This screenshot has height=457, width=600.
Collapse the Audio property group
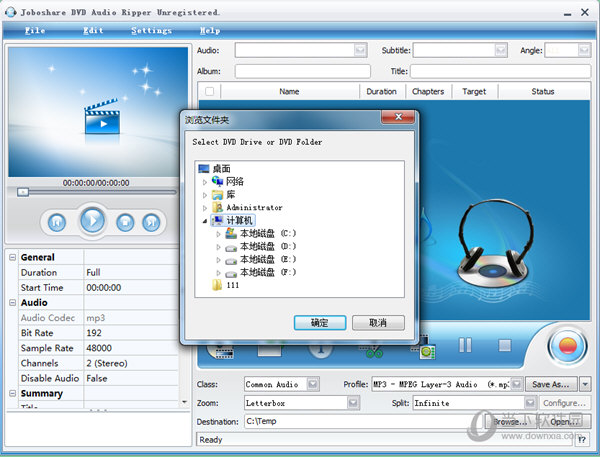13,303
